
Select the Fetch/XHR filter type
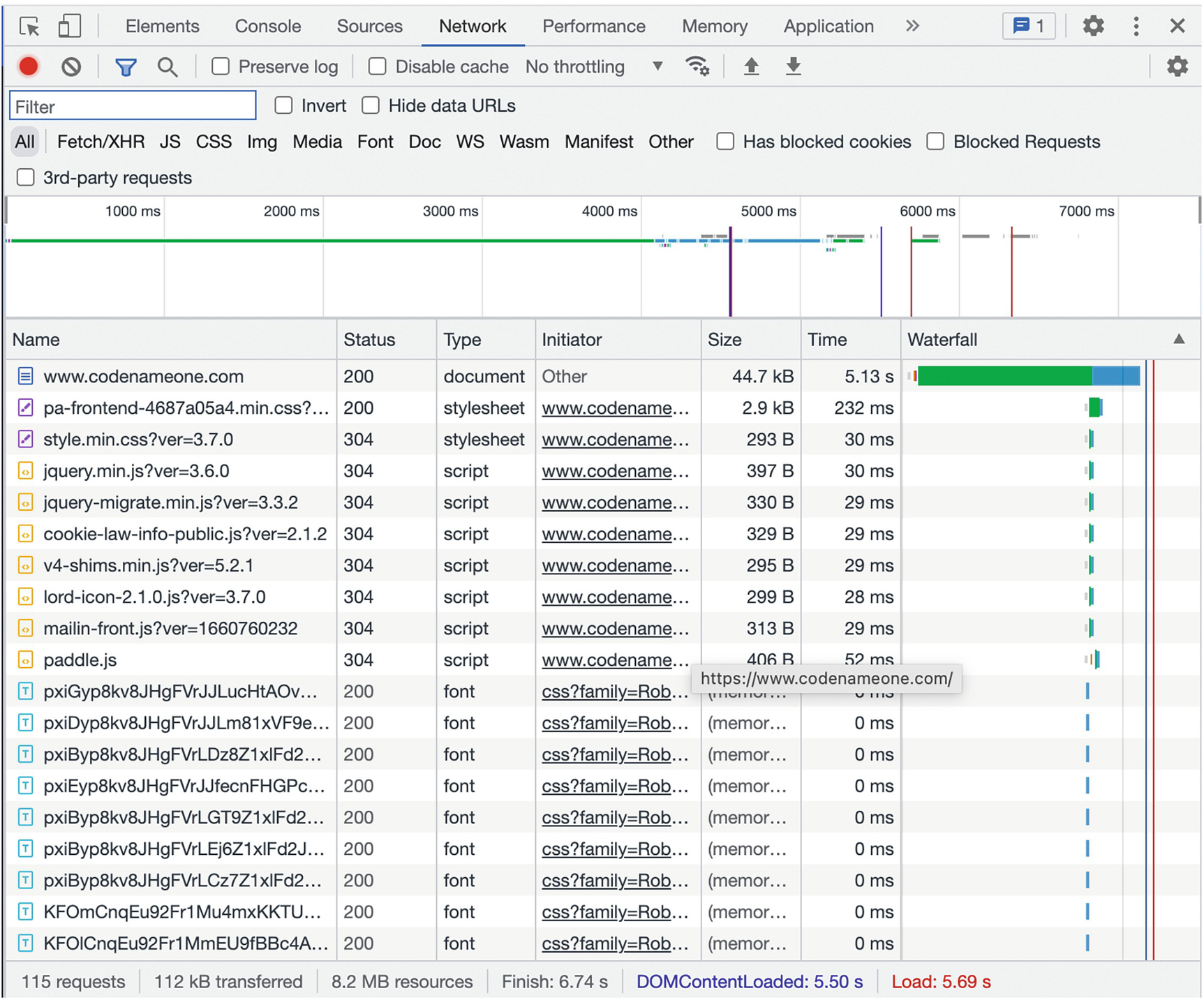point(101,142)
